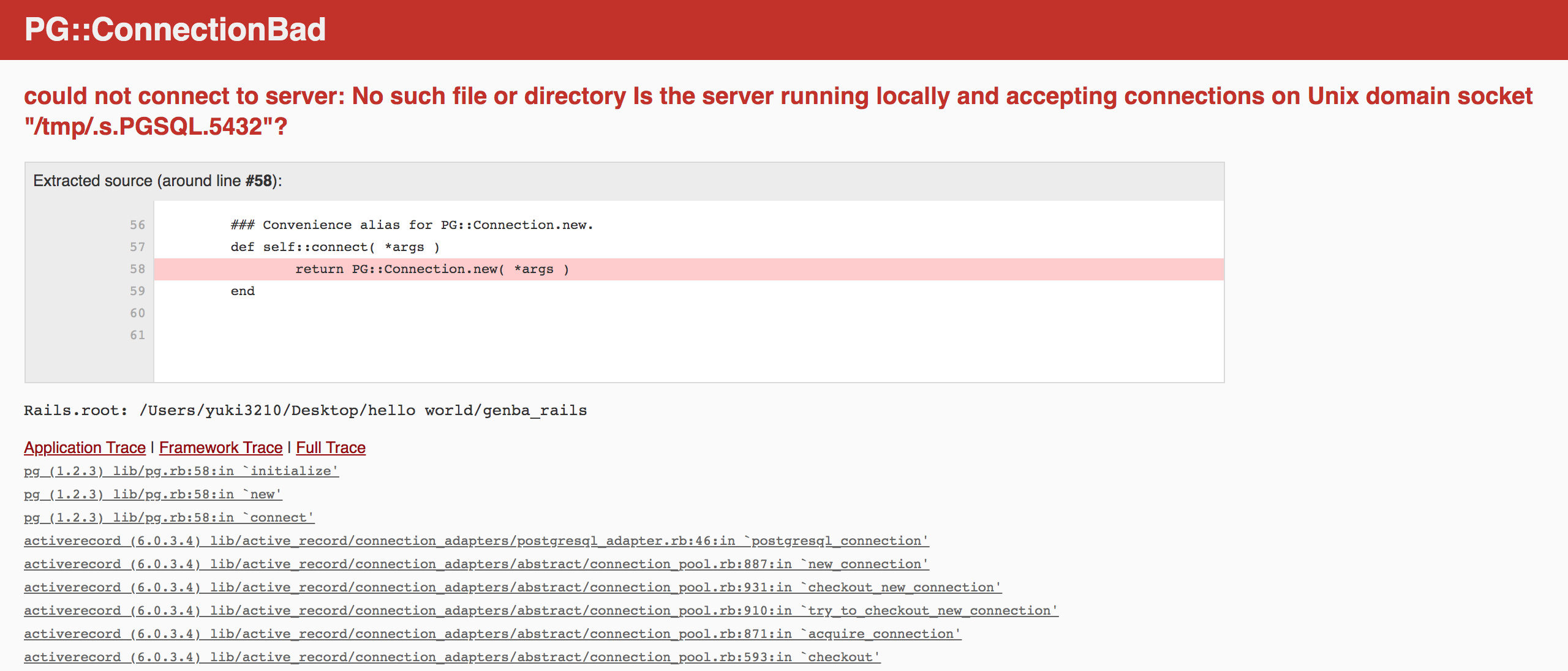Click the red error message text

click(x=778, y=97)
